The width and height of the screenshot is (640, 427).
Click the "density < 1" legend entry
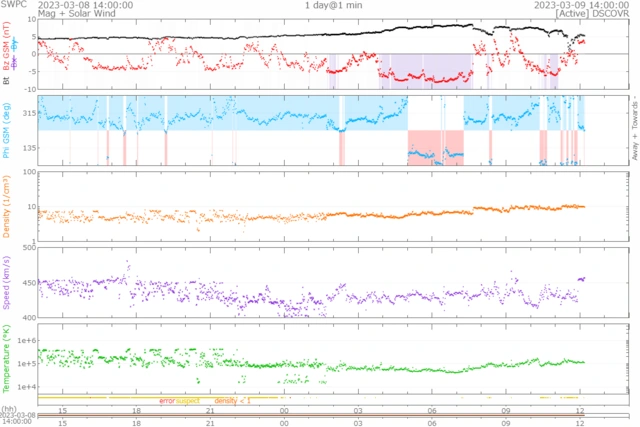tap(233, 401)
